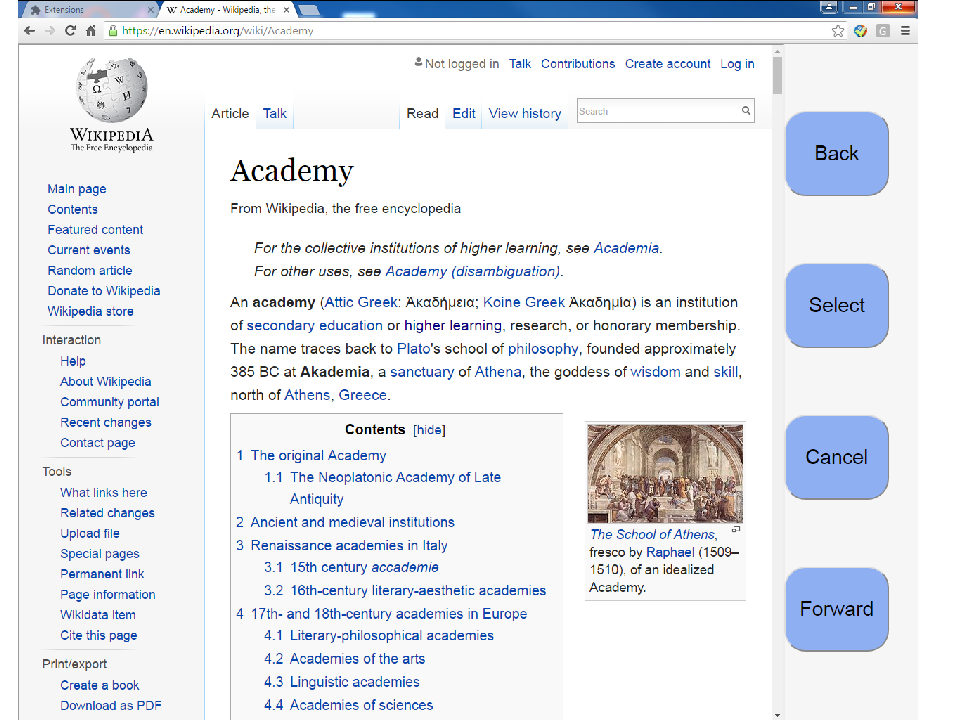960x720 pixels.
Task: Open the Academy (disambiguation) link
Action: [x=473, y=271]
